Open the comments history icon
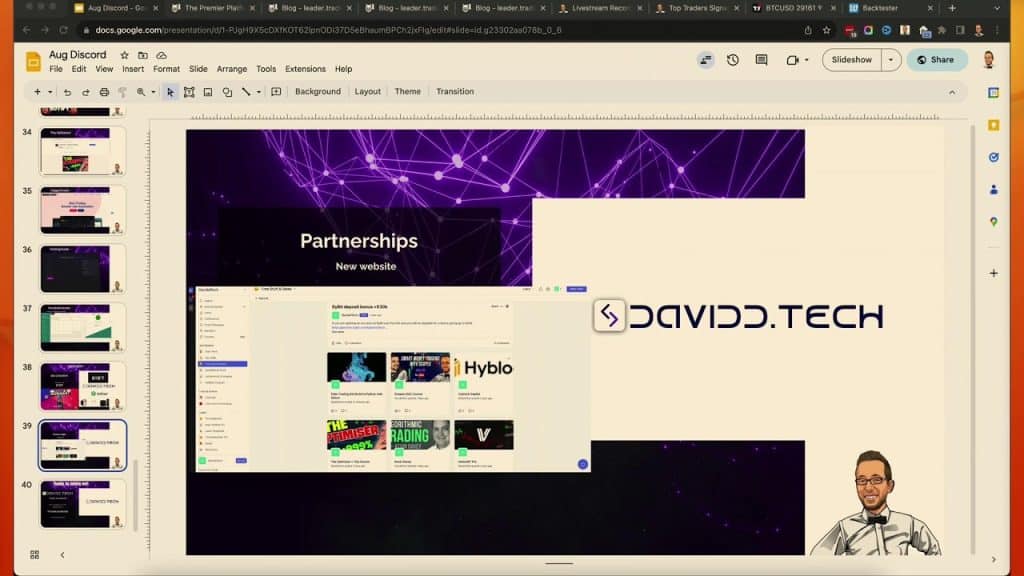The width and height of the screenshot is (1024, 576). pyautogui.click(x=761, y=60)
